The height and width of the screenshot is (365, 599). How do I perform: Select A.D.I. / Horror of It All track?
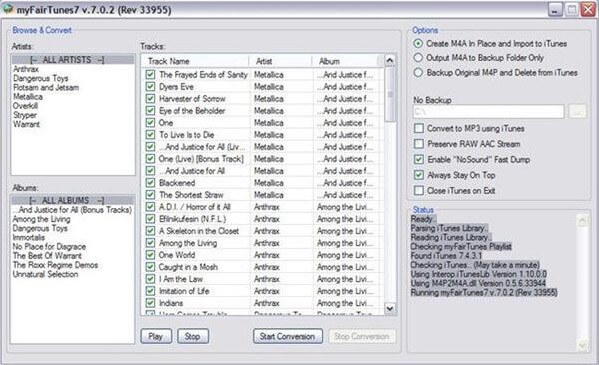262,207
